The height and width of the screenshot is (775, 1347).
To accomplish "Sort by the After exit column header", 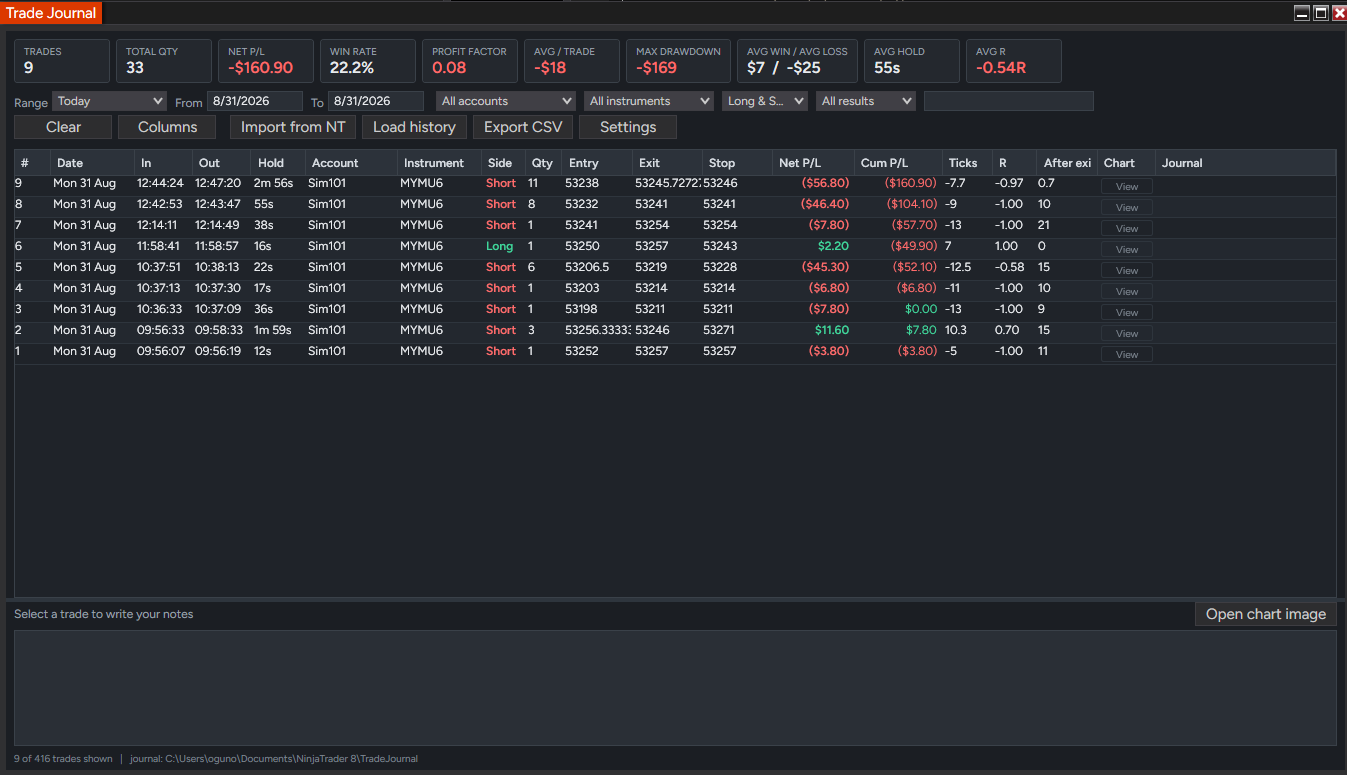I will tap(1067, 163).
